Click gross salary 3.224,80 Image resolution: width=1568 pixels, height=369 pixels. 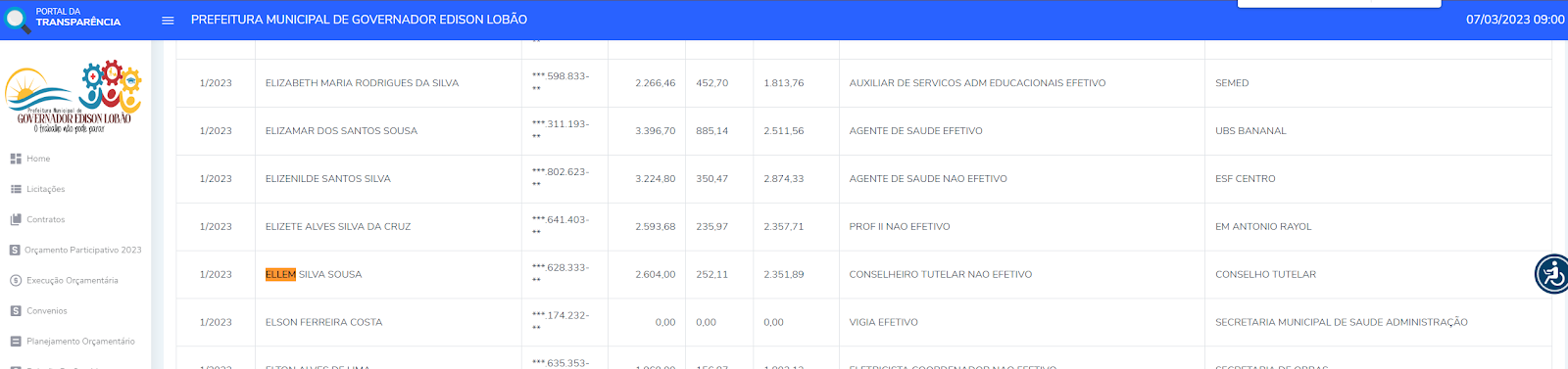pos(655,179)
